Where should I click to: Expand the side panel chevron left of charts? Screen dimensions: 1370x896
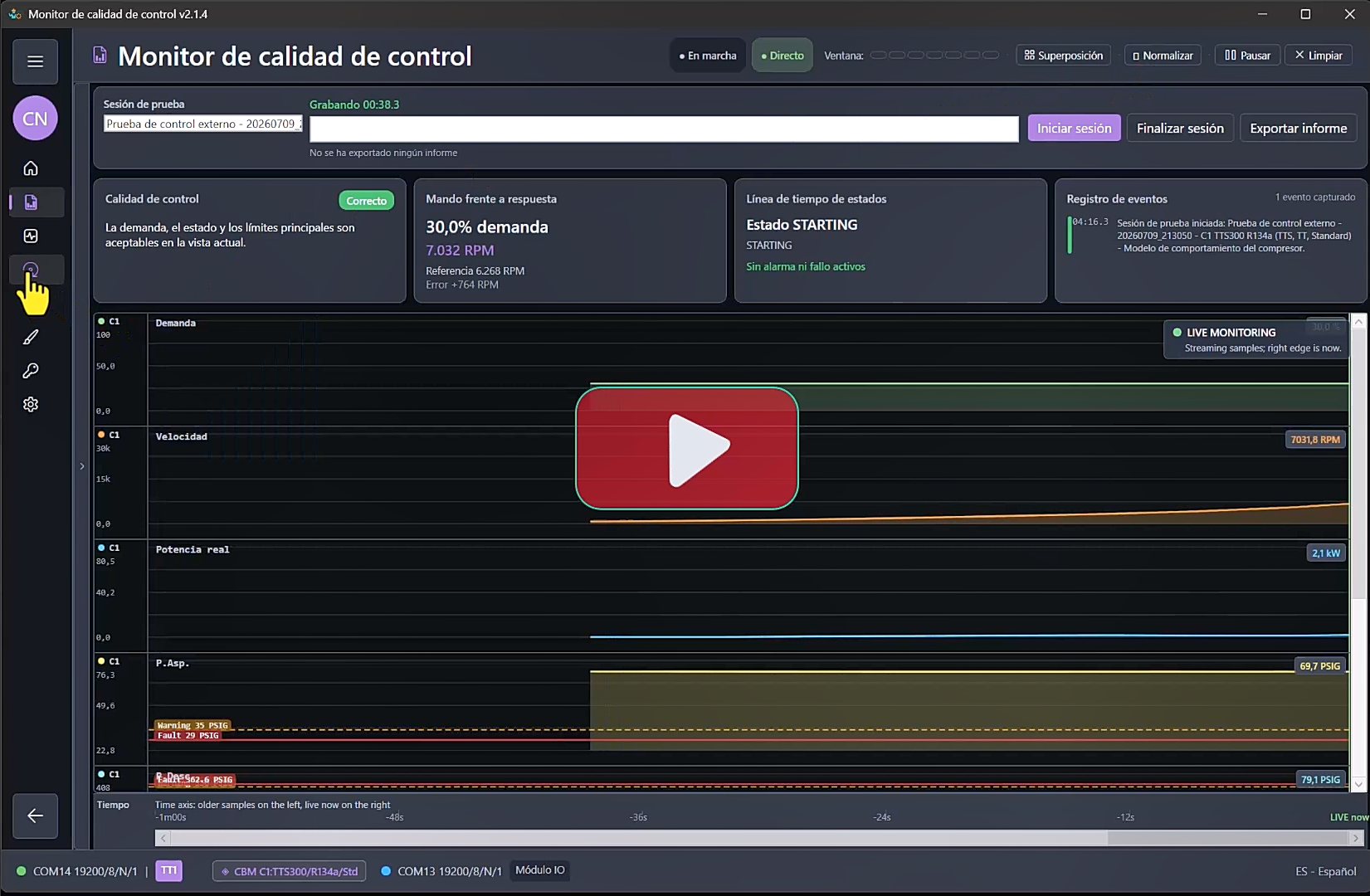tap(81, 466)
